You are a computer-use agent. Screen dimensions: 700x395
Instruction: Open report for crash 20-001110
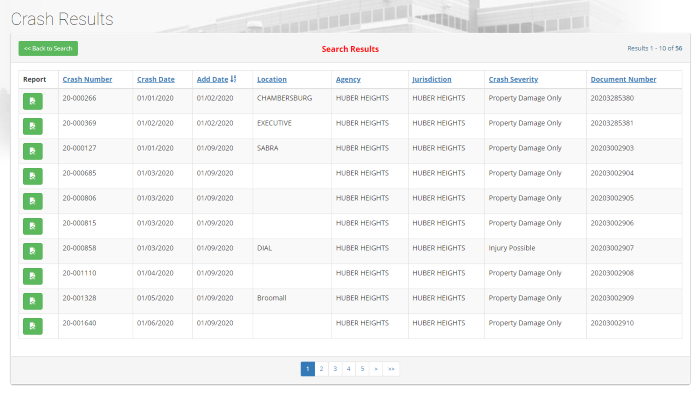pos(33,276)
